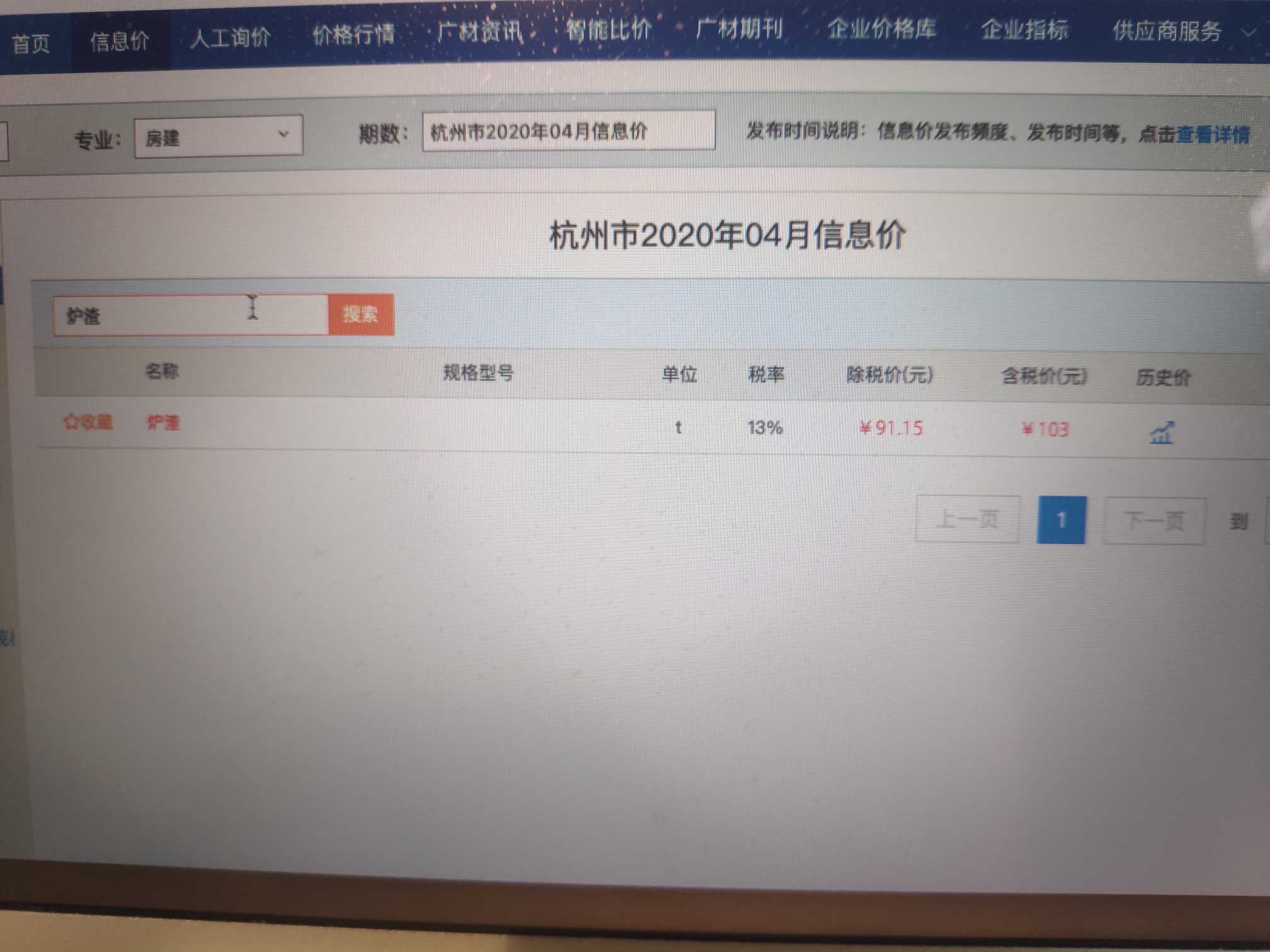Open the 广材资讯 menu item
Viewport: 1270px width, 952px height.
point(480,31)
